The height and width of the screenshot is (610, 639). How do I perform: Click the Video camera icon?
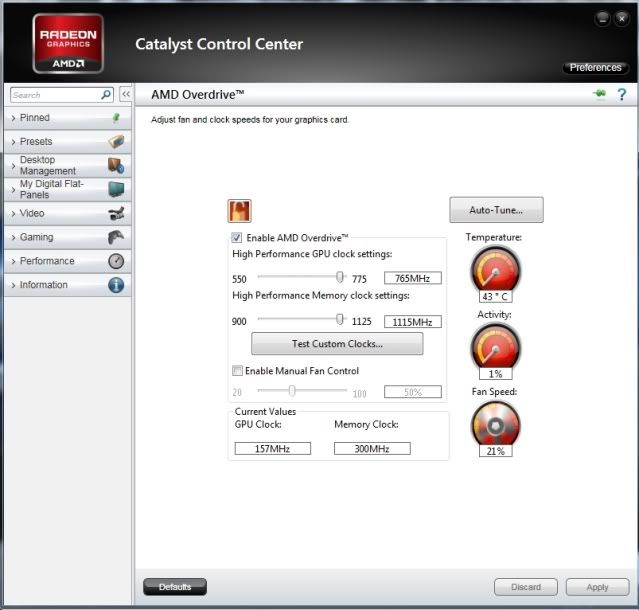coord(116,213)
